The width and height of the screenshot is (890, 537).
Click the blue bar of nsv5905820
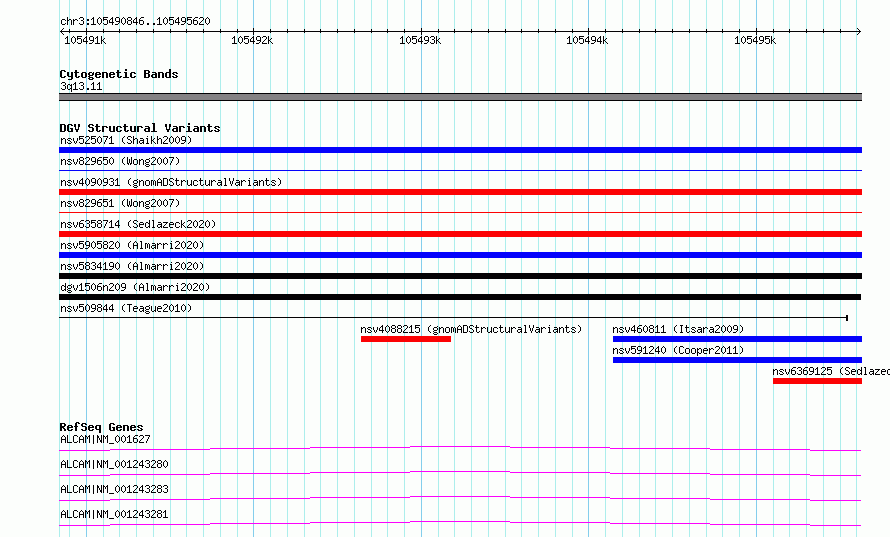click(x=460, y=255)
